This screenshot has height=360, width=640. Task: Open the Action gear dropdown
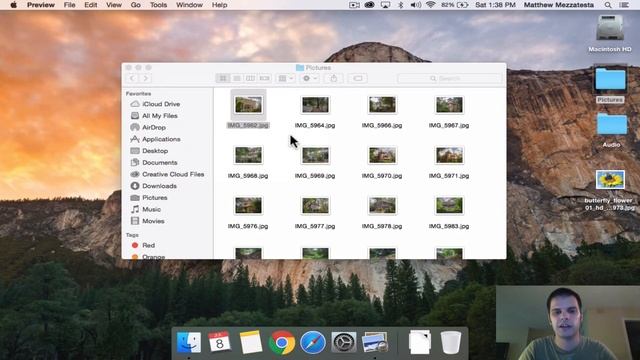(x=310, y=78)
